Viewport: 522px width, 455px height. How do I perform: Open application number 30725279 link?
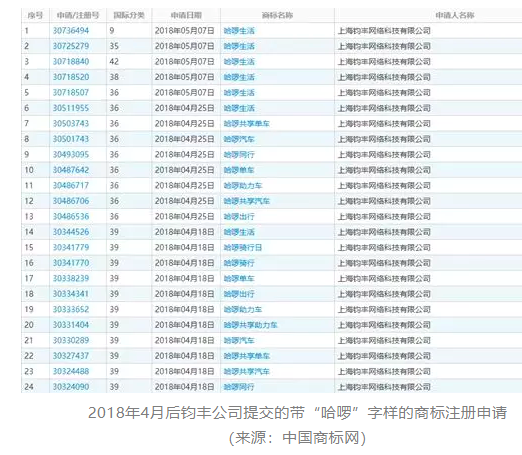[x=71, y=46]
